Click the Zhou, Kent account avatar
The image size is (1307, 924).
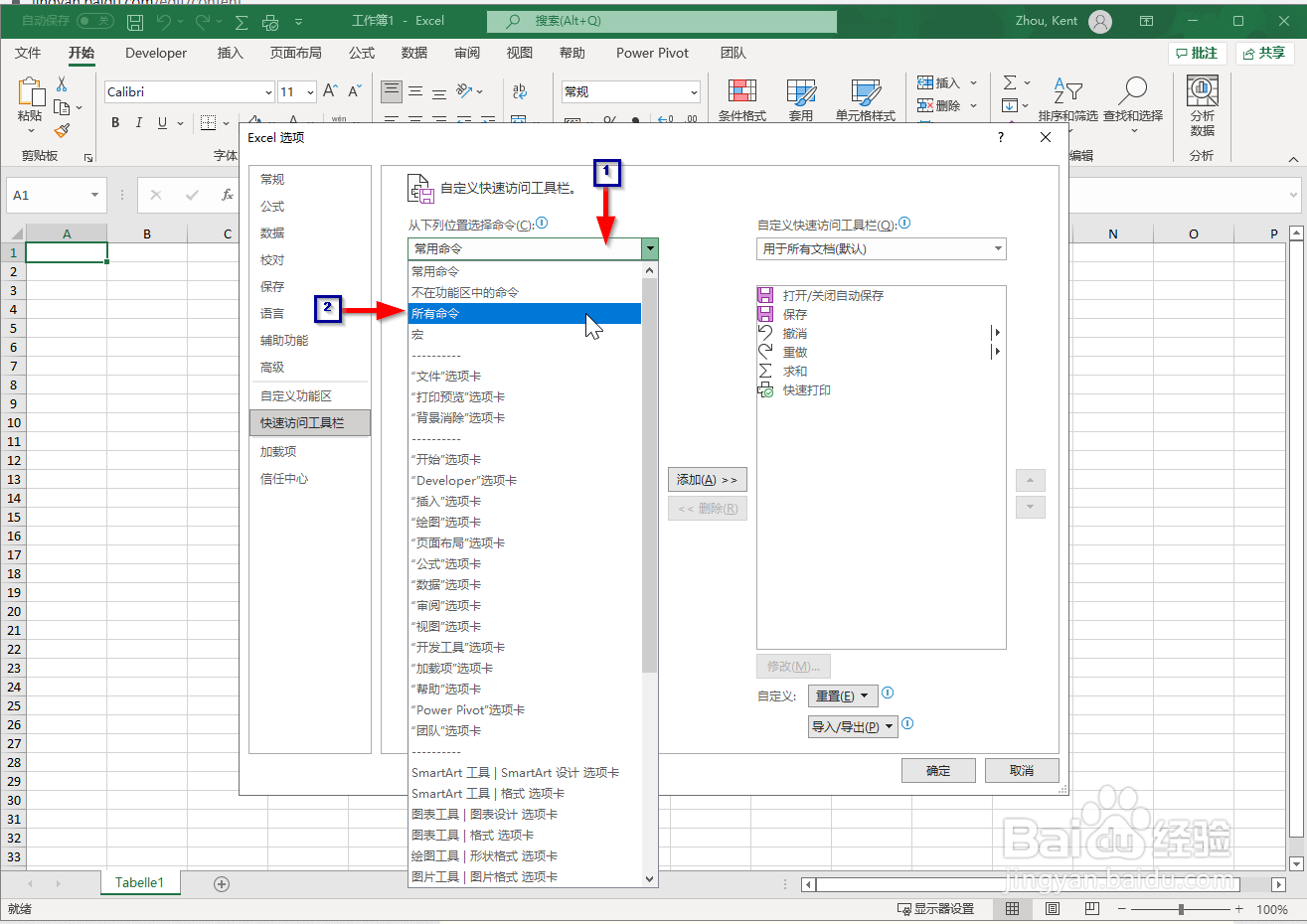tap(1100, 21)
